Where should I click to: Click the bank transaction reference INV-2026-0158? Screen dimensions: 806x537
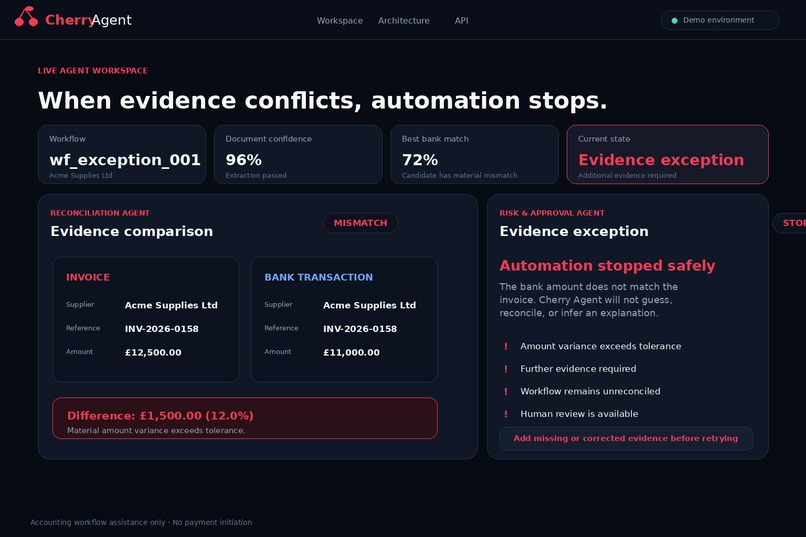pos(360,329)
